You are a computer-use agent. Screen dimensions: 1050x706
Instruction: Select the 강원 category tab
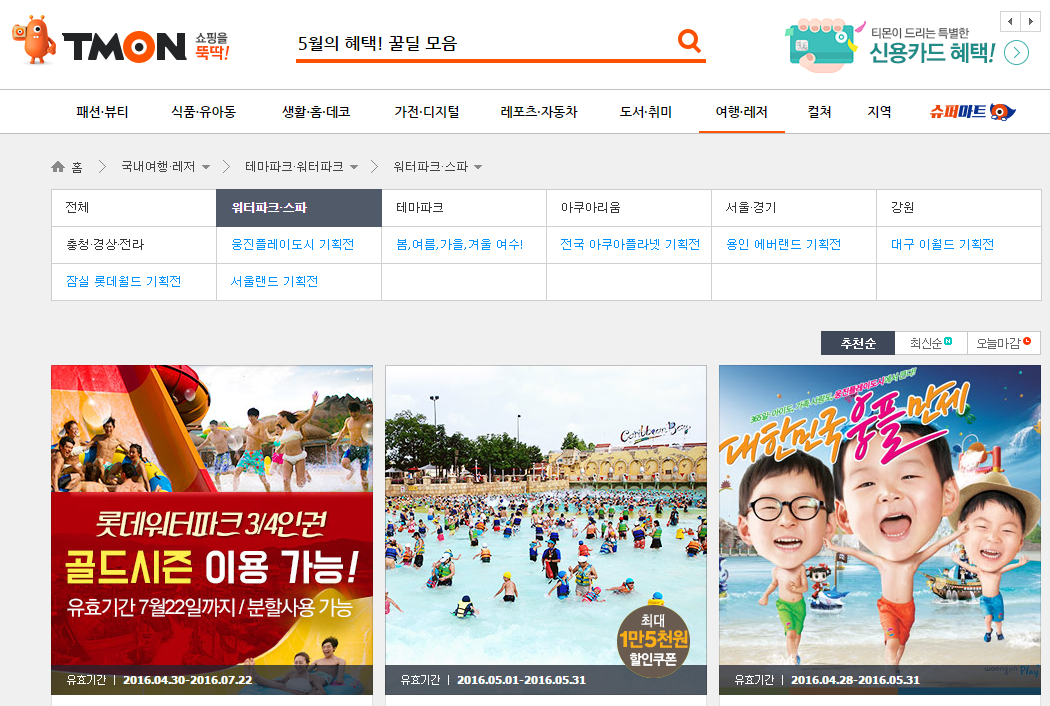pos(959,208)
